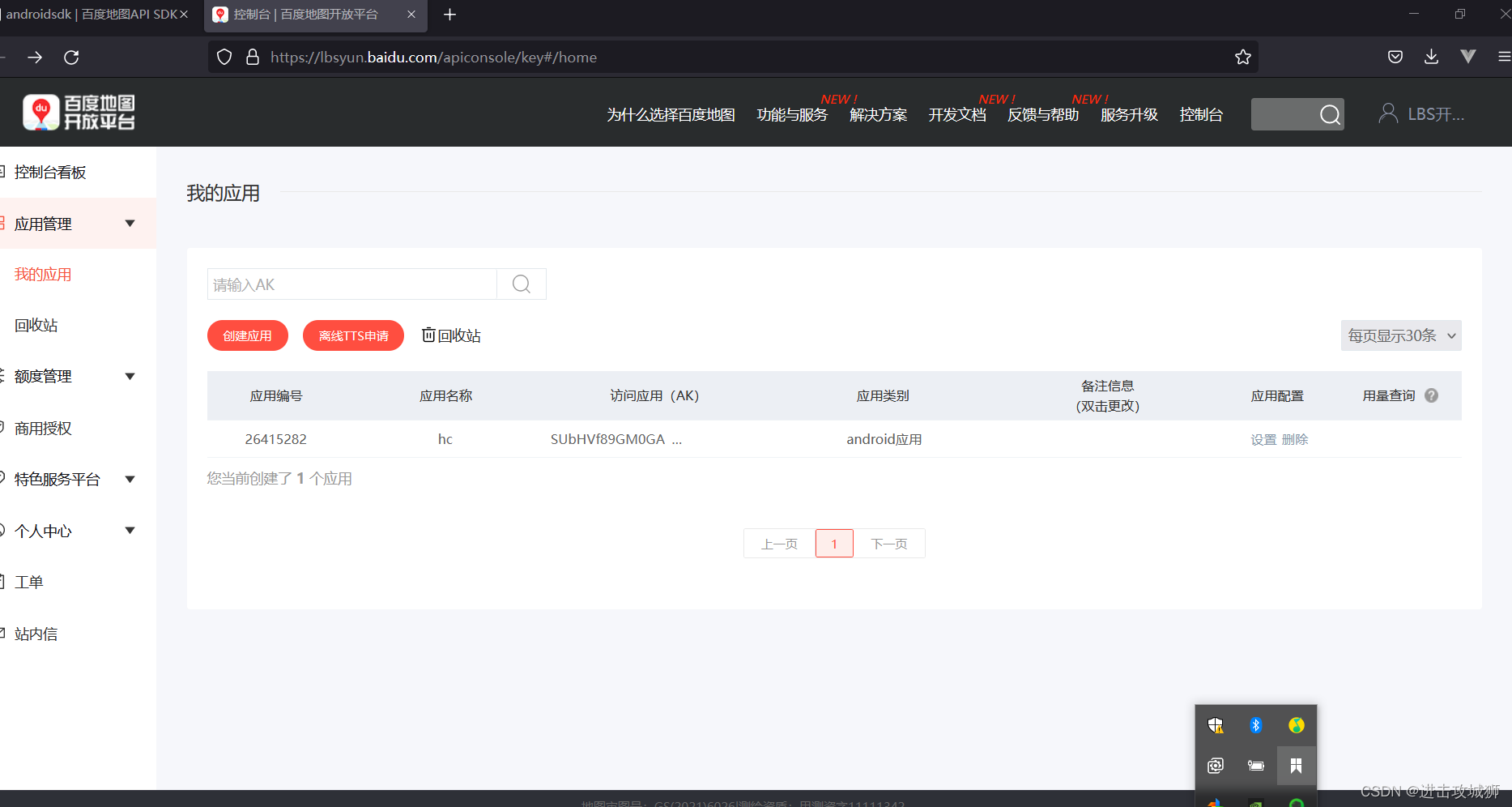Click the AK value SUbHVf89GM0GA

[x=616, y=439]
